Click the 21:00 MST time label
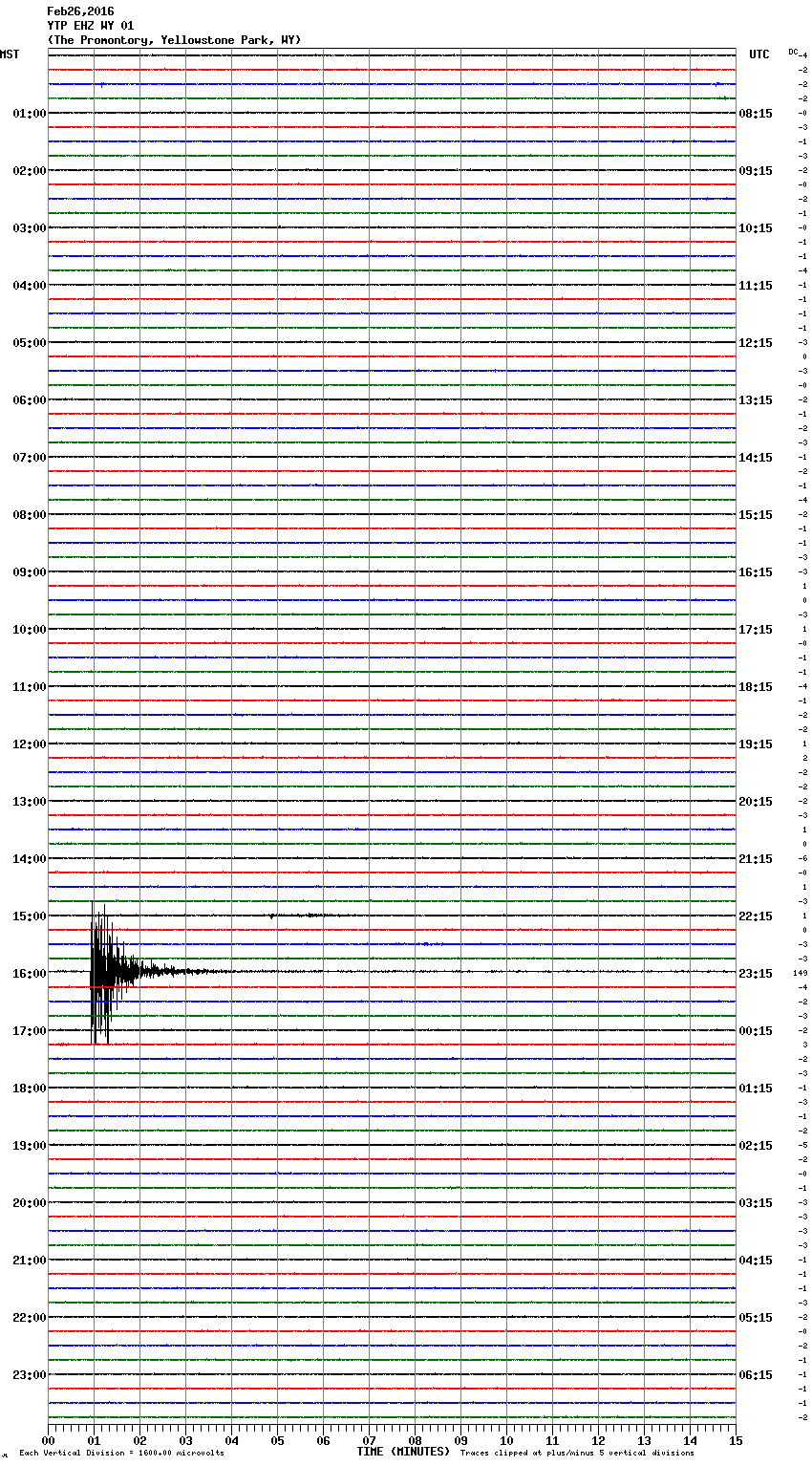The width and height of the screenshot is (812, 1466). pyautogui.click(x=30, y=1261)
